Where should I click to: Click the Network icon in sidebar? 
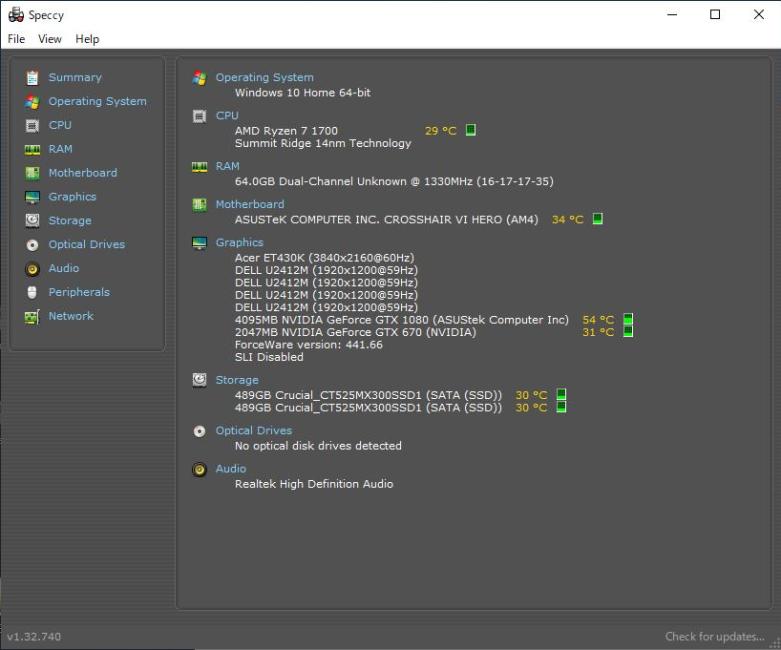(32, 317)
